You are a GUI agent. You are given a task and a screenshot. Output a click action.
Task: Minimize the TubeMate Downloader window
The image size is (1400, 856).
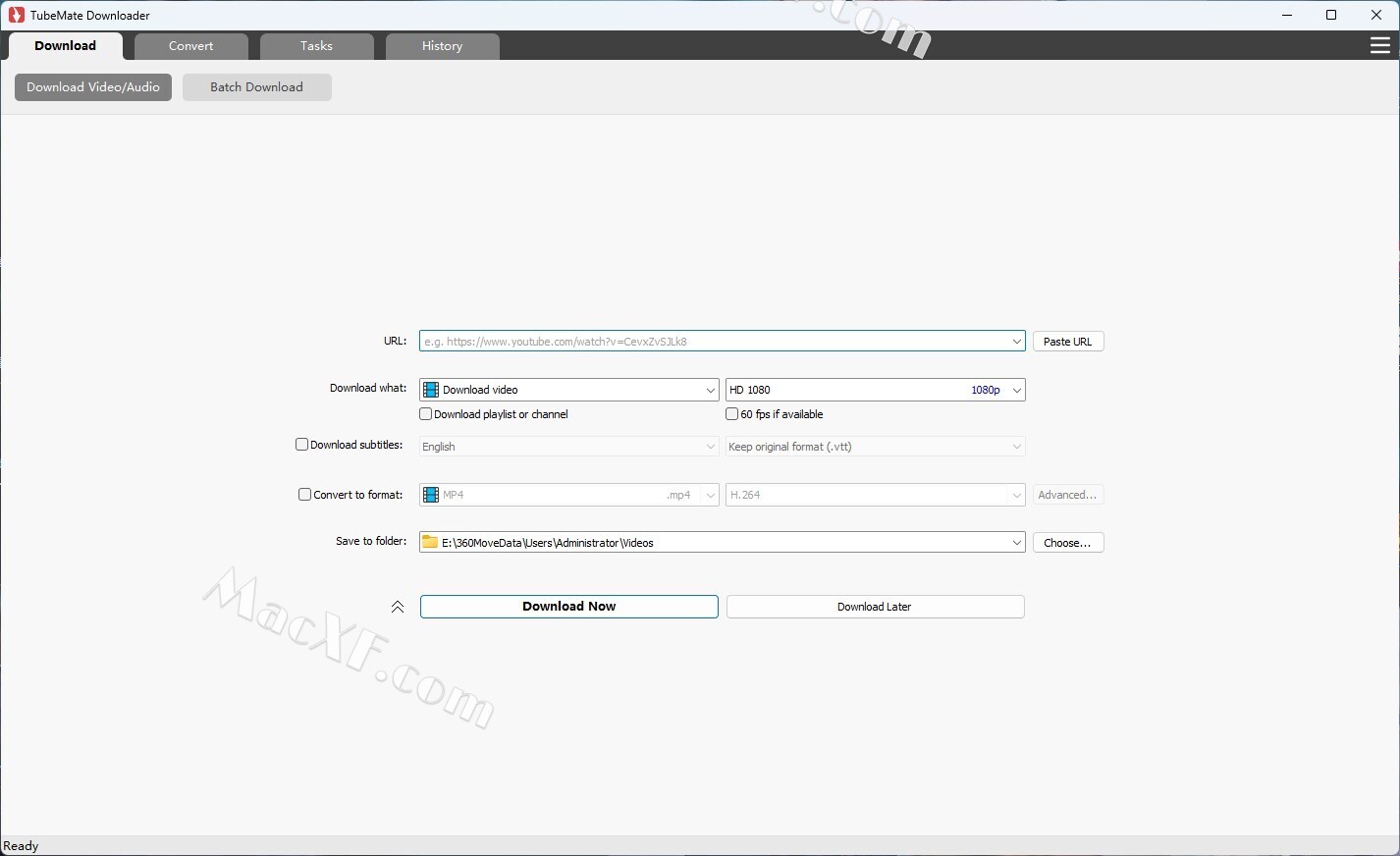click(x=1287, y=15)
